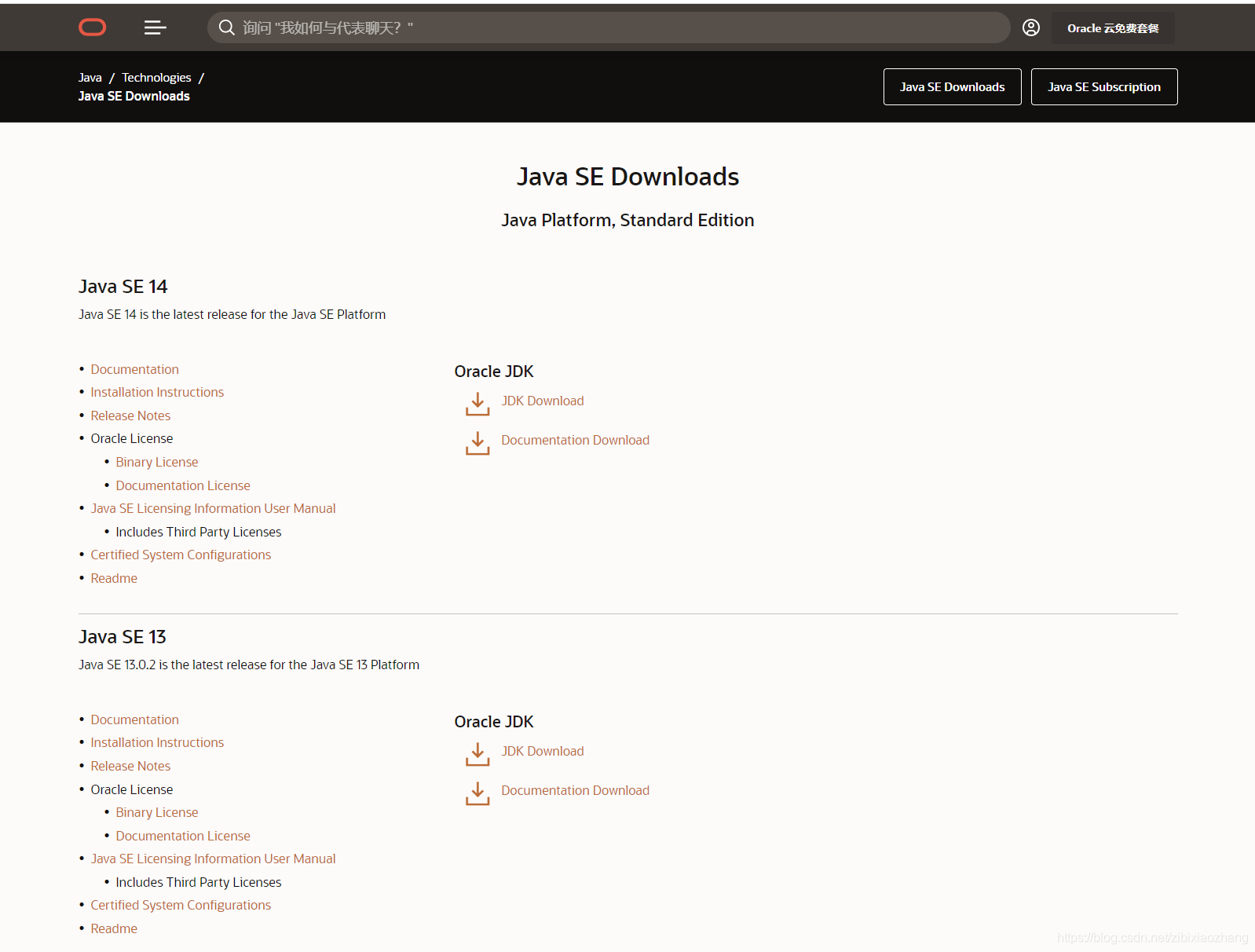Click 'Java SE 14 is the latest release' text
This screenshot has width=1255, height=952.
(x=232, y=314)
